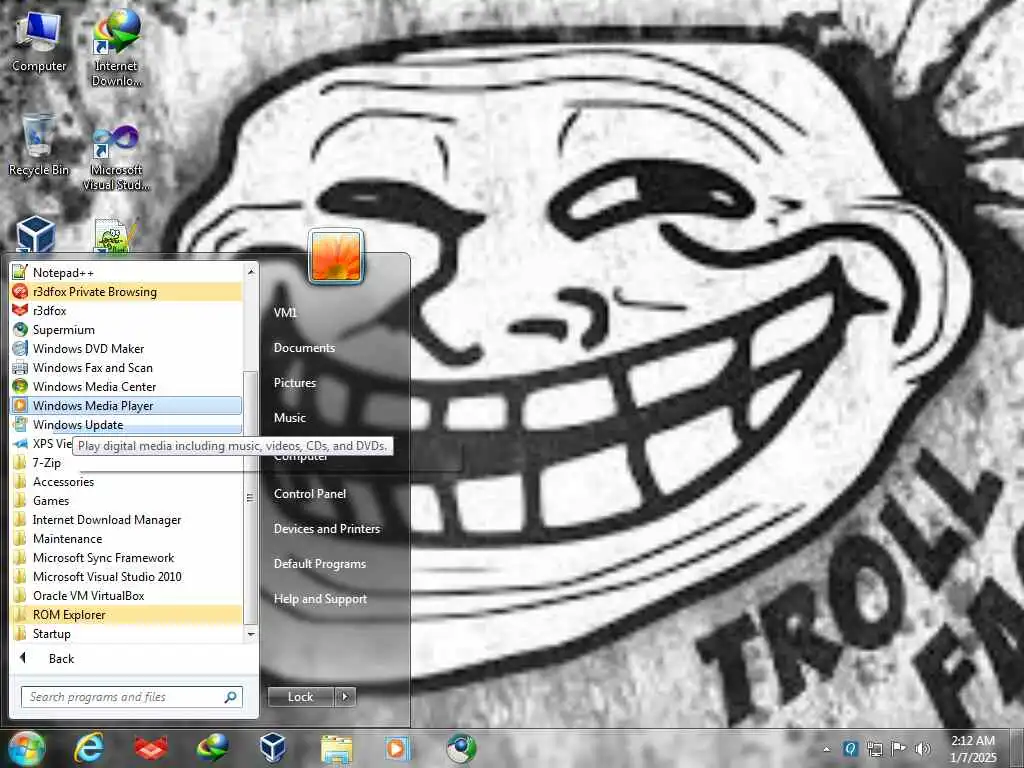Screen dimensions: 1024x768
Task: Open Documents from Start menu
Action: pos(304,348)
